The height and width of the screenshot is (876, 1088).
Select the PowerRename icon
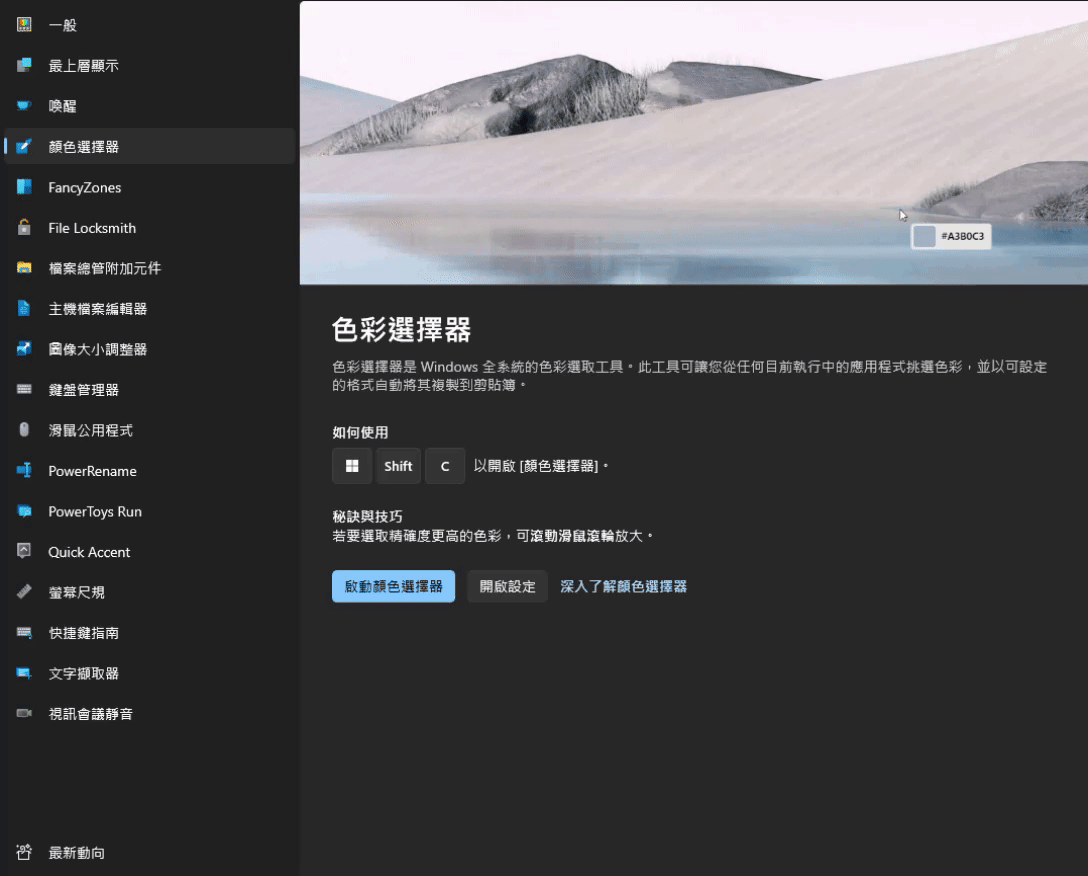[23, 470]
